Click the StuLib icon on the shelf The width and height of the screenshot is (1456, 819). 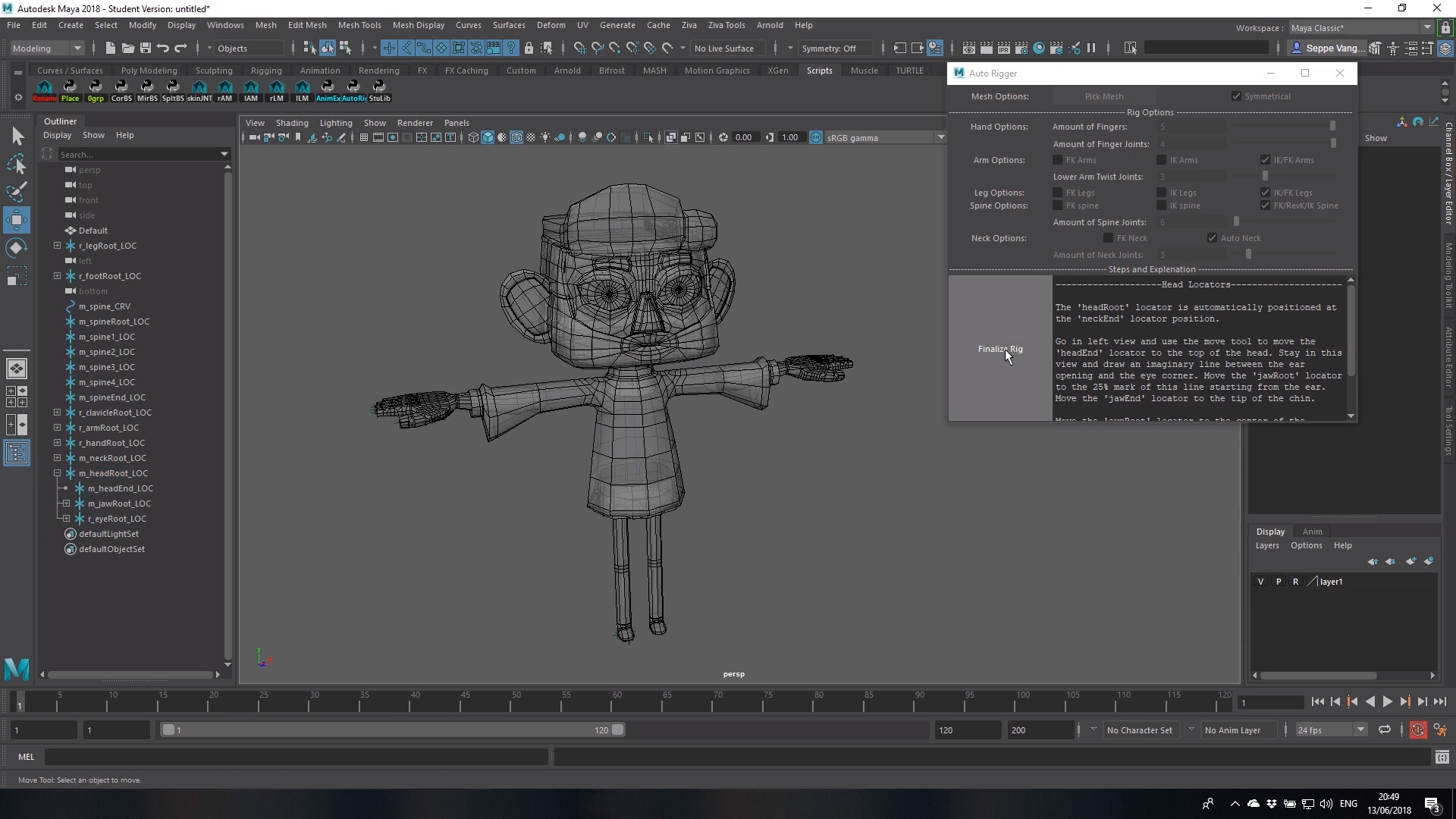378,89
